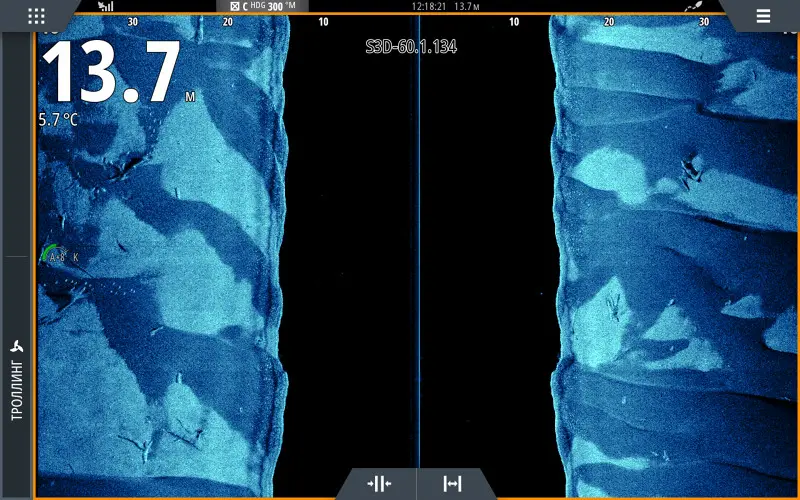The image size is (800, 500).
Task: Tap the left 10 range scale mark
Action: pyautogui.click(x=323, y=21)
